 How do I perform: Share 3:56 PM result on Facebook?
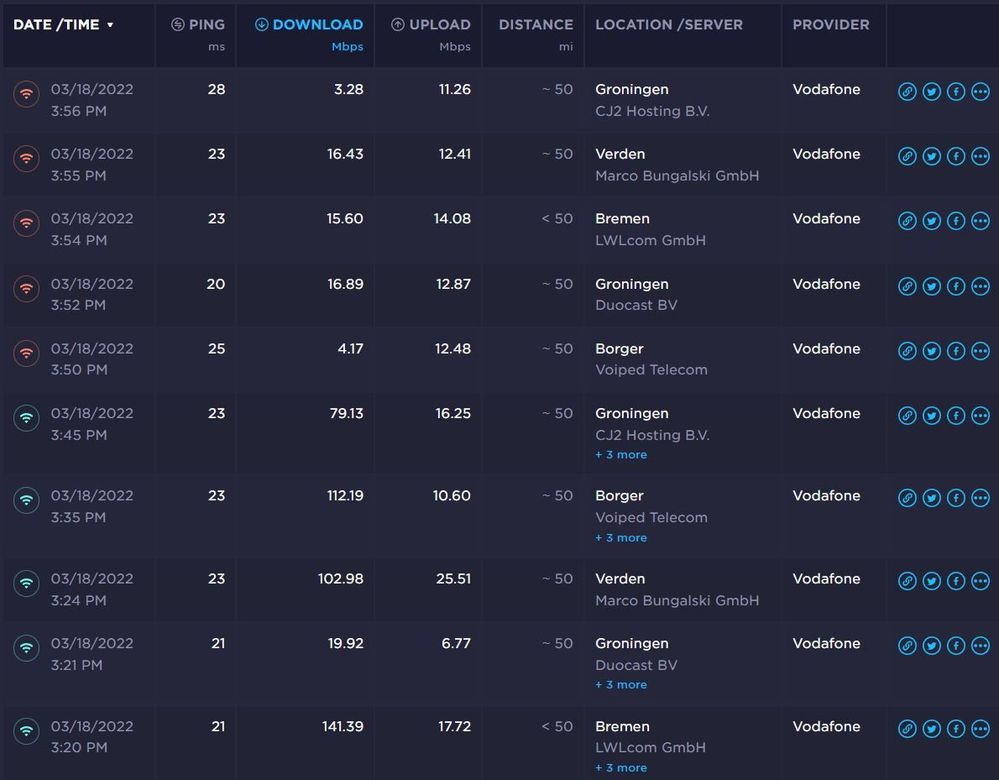point(956,92)
